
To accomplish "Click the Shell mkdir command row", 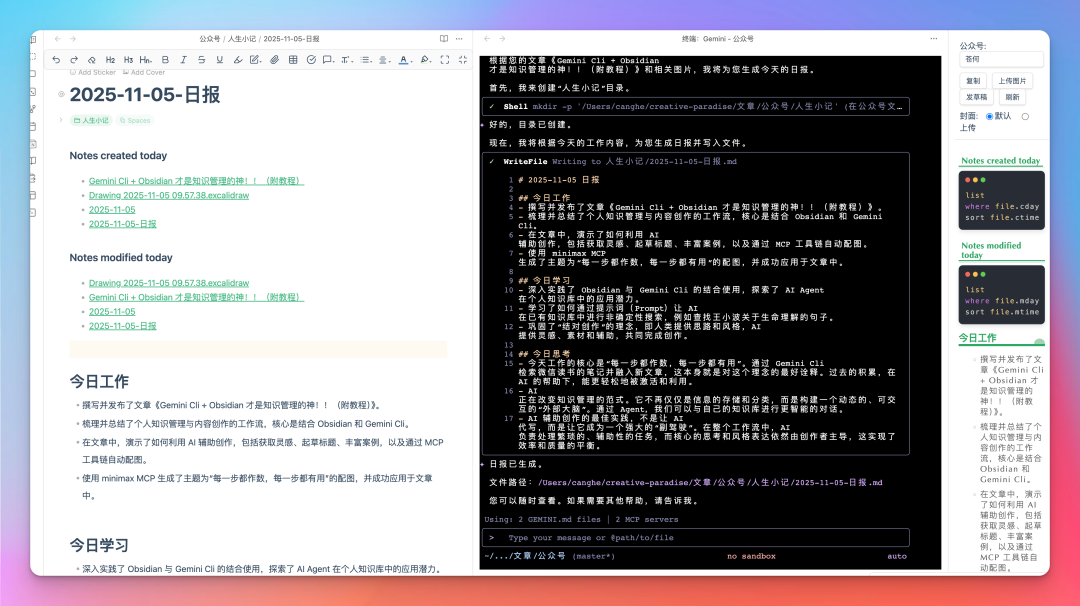I will click(696, 107).
